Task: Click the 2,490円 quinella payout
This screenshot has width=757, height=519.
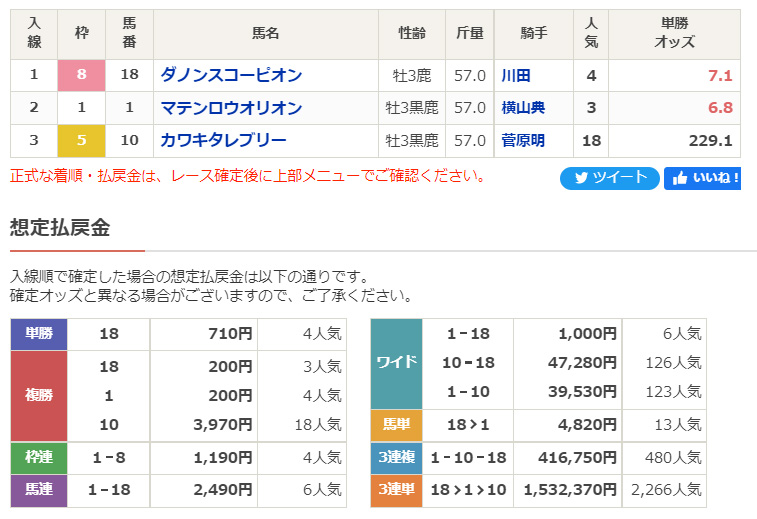Action: [223, 490]
